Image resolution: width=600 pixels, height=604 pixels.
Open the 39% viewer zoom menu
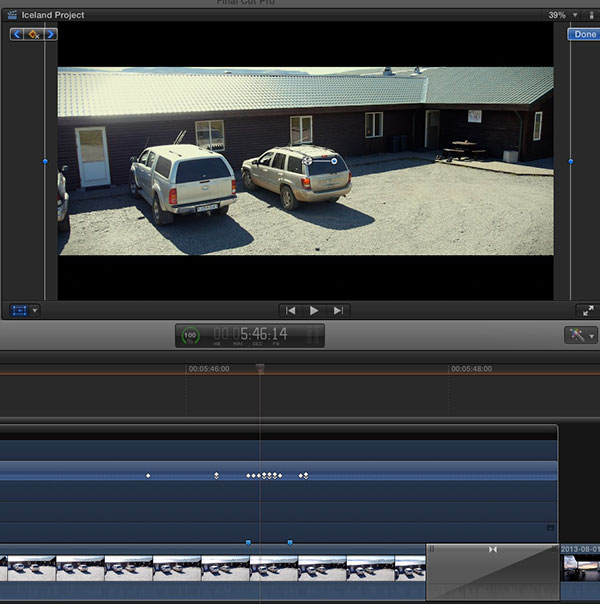(563, 15)
